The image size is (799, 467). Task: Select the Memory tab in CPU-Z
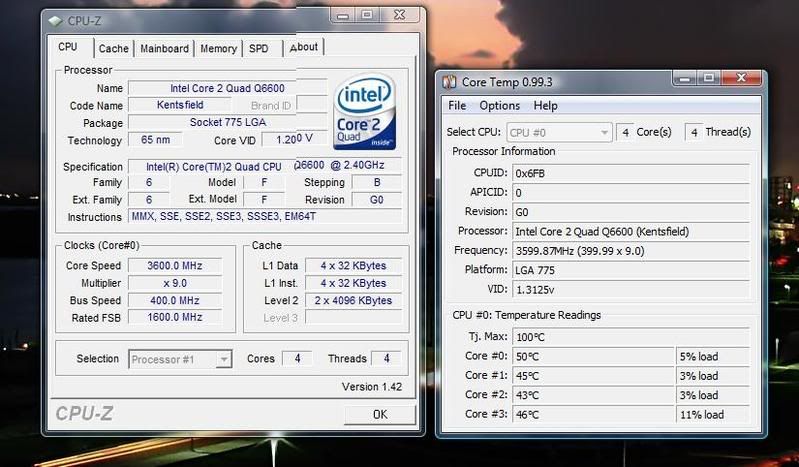[218, 48]
